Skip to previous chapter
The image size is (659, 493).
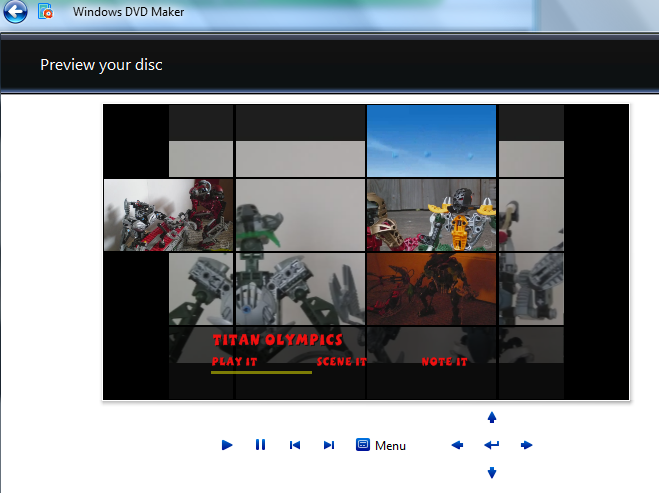pos(295,445)
